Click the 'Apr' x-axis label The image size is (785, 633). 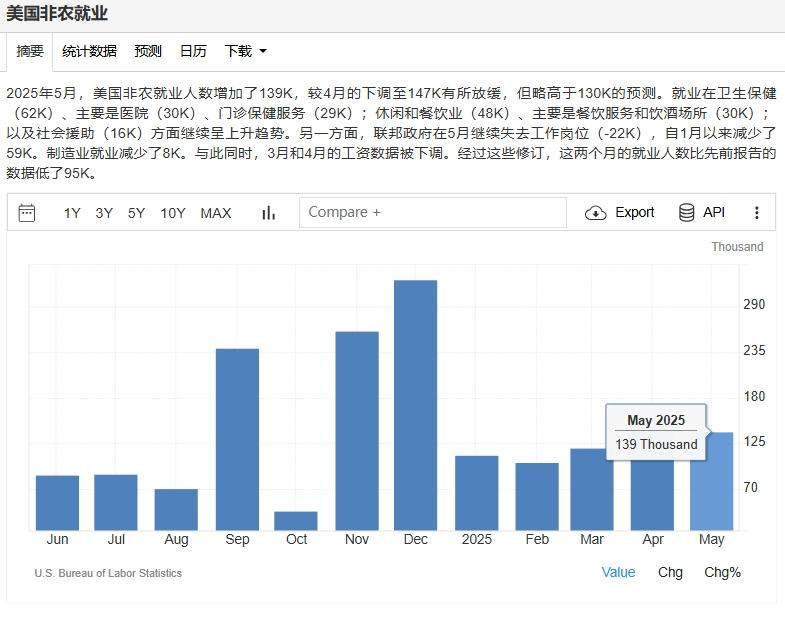pos(653,539)
